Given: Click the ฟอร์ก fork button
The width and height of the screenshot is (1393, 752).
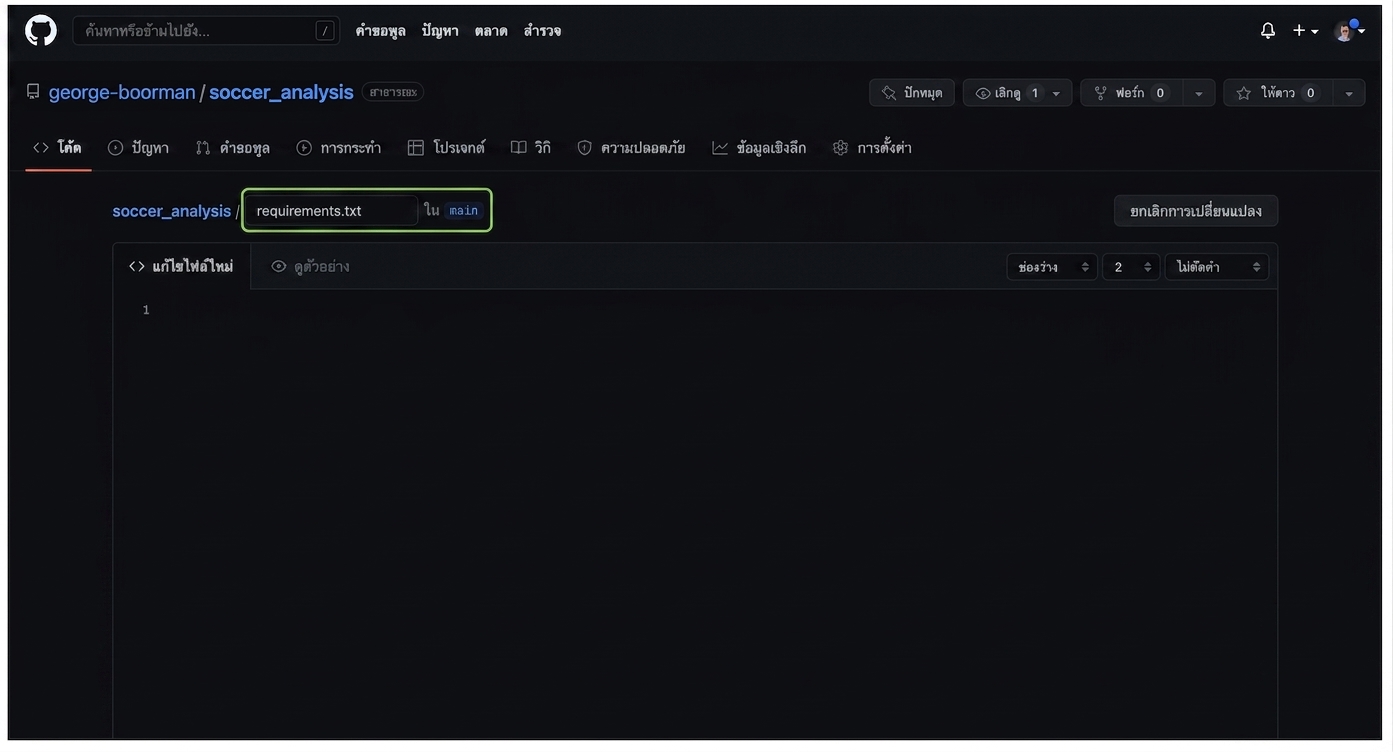Looking at the screenshot, I should [1131, 93].
